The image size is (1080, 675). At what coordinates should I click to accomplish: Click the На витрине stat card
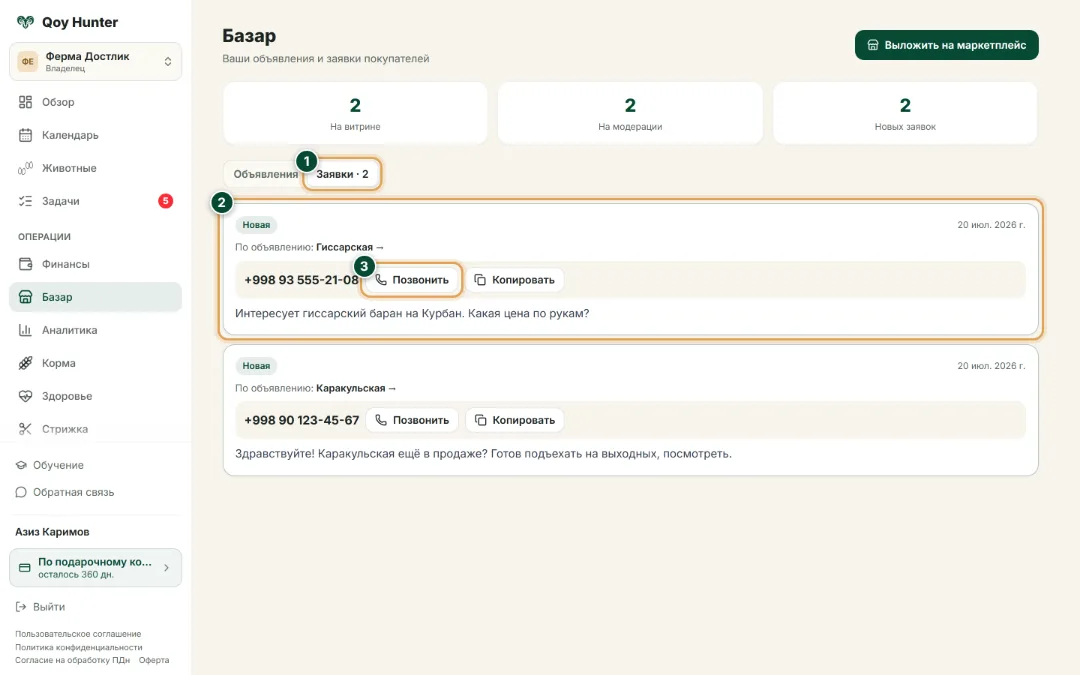point(355,113)
